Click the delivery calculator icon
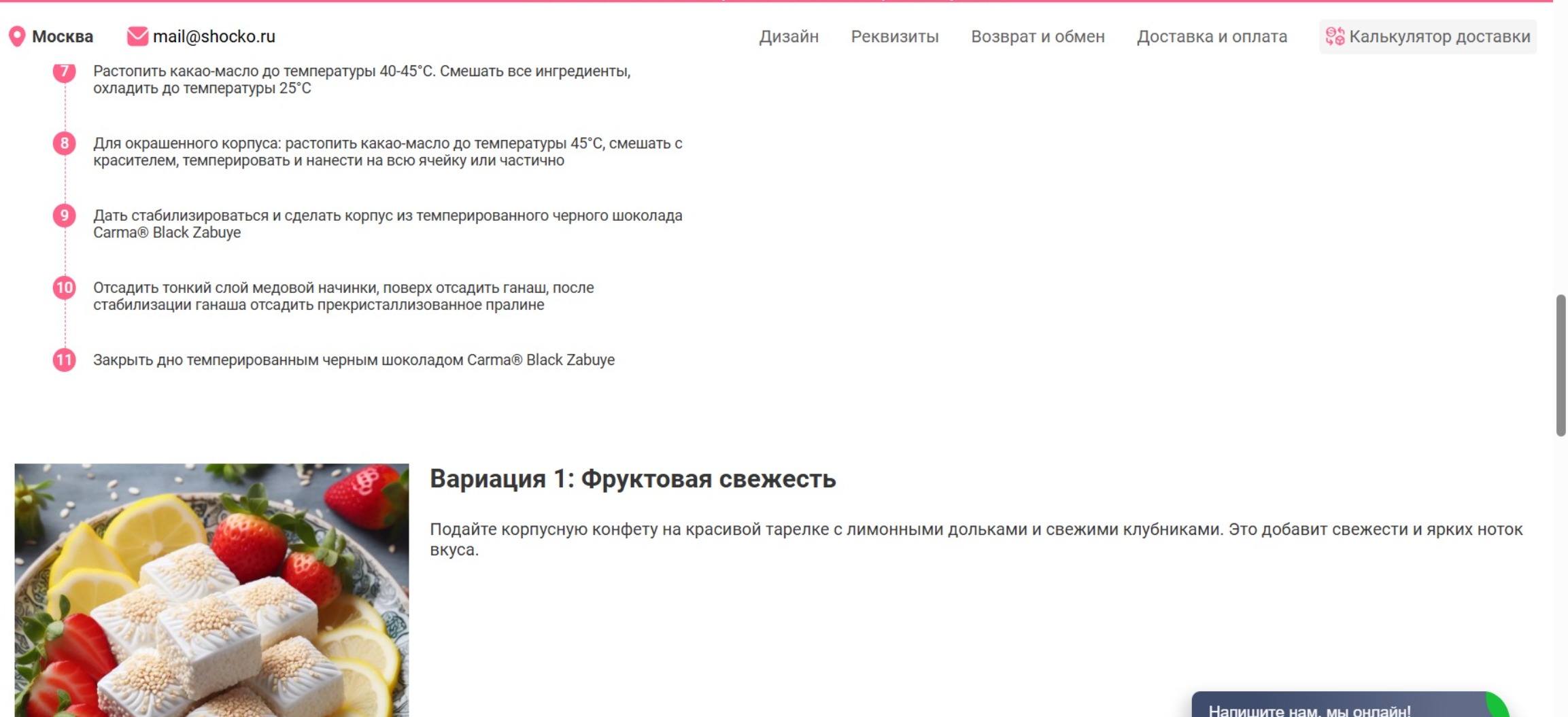 (x=1335, y=36)
